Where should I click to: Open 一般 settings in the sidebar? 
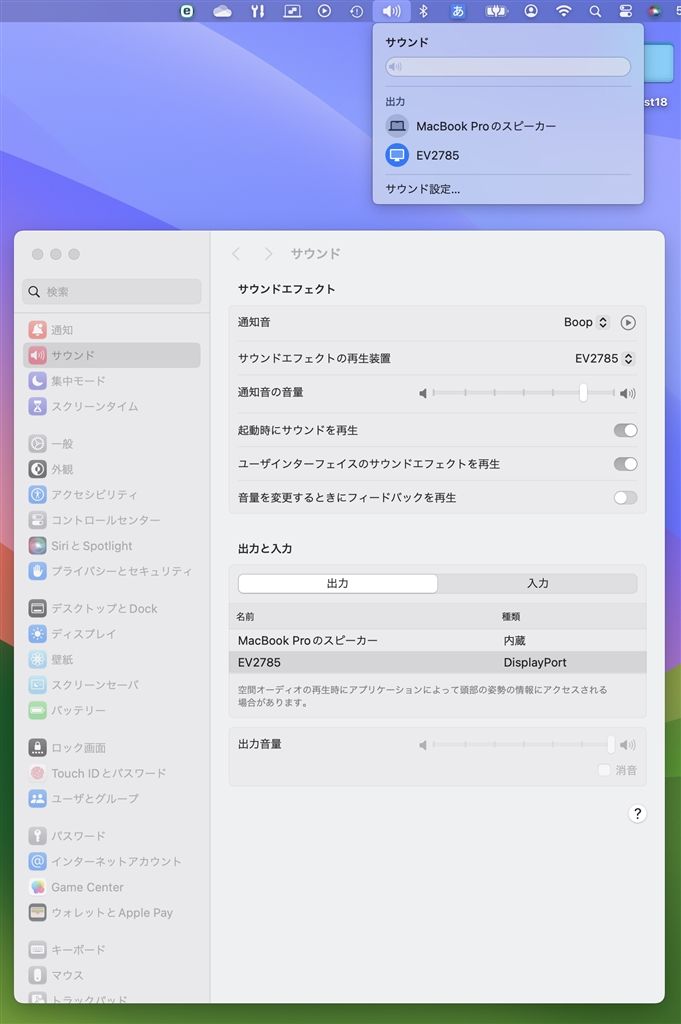112,444
